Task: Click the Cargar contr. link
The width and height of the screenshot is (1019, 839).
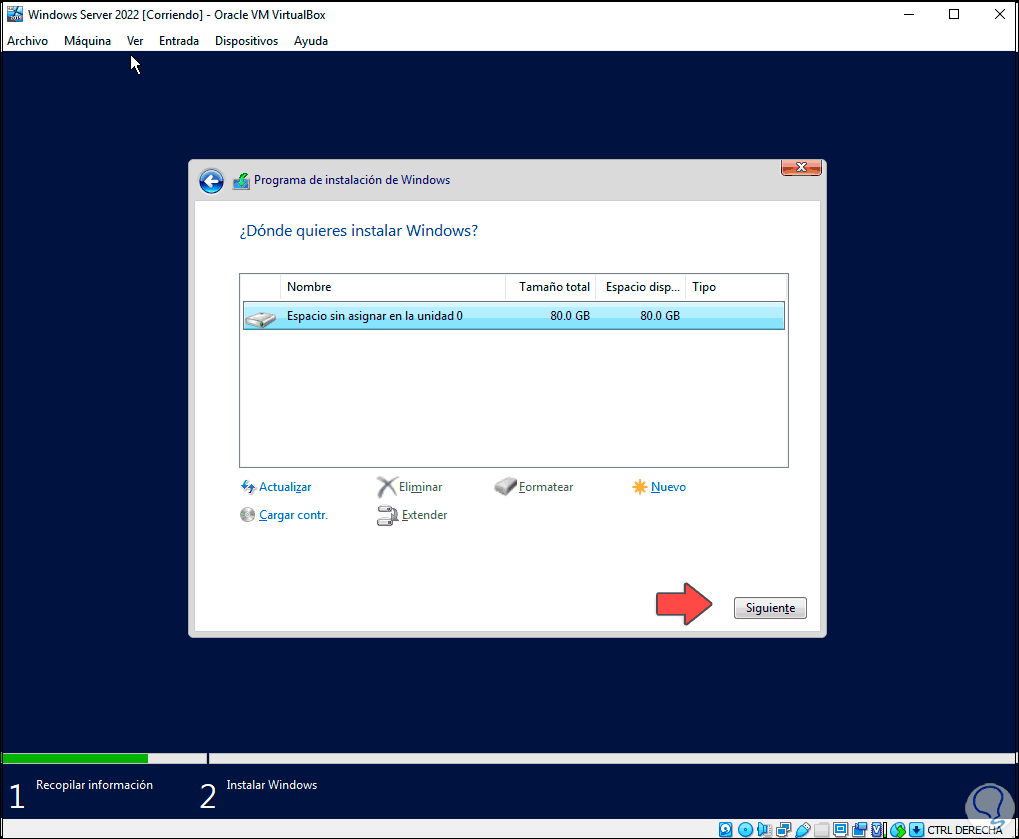Action: click(x=293, y=515)
